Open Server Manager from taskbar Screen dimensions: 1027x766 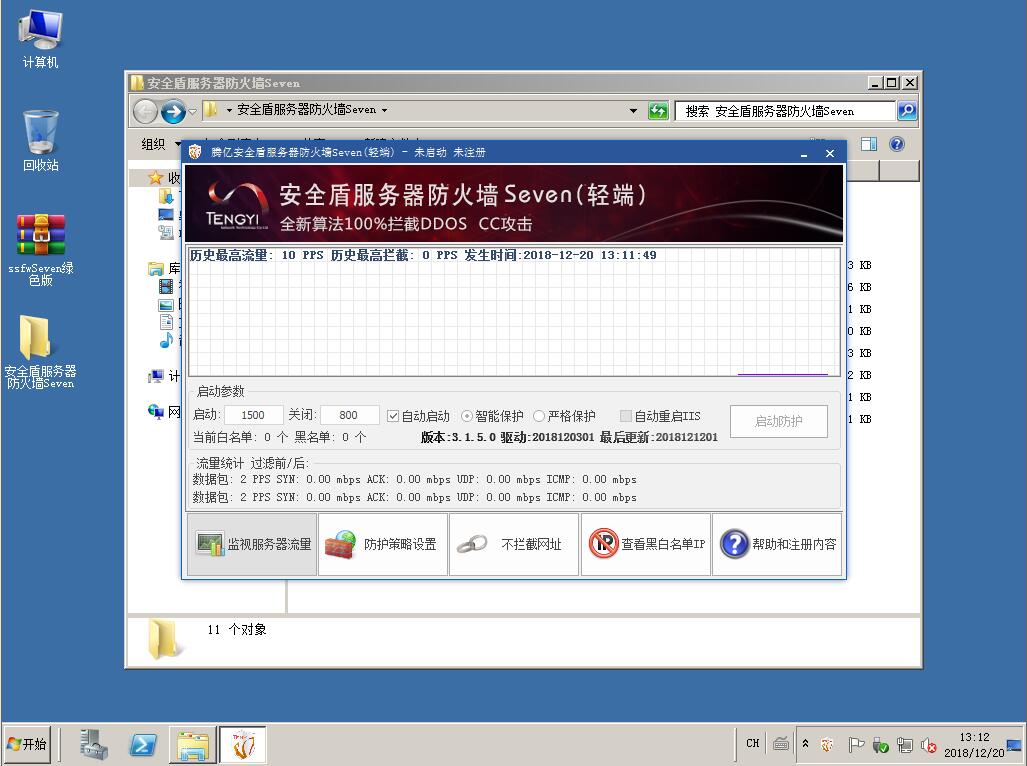point(94,744)
